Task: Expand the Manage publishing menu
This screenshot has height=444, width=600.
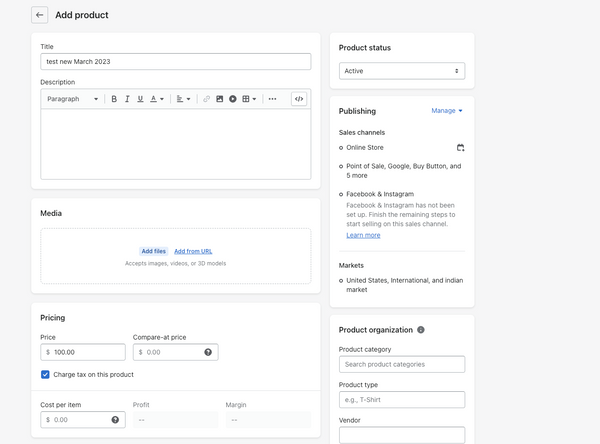Action: tap(447, 111)
